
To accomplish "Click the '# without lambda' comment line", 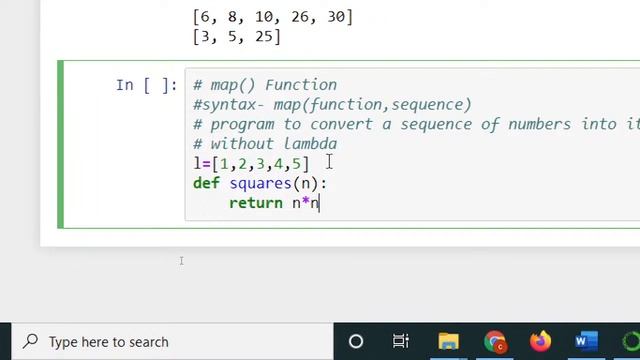I will coord(265,144).
